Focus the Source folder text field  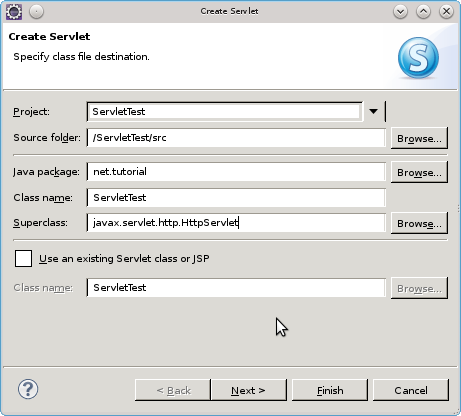coord(236,138)
